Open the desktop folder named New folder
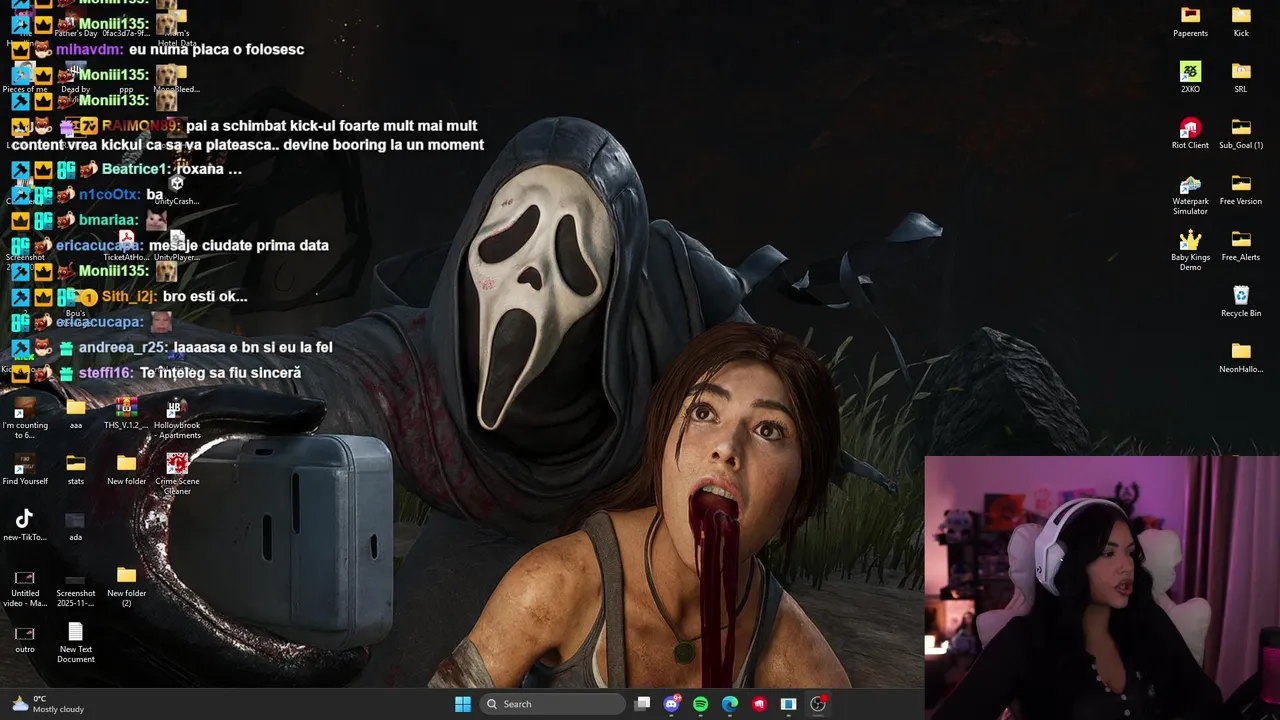This screenshot has height=720, width=1280. (x=126, y=469)
